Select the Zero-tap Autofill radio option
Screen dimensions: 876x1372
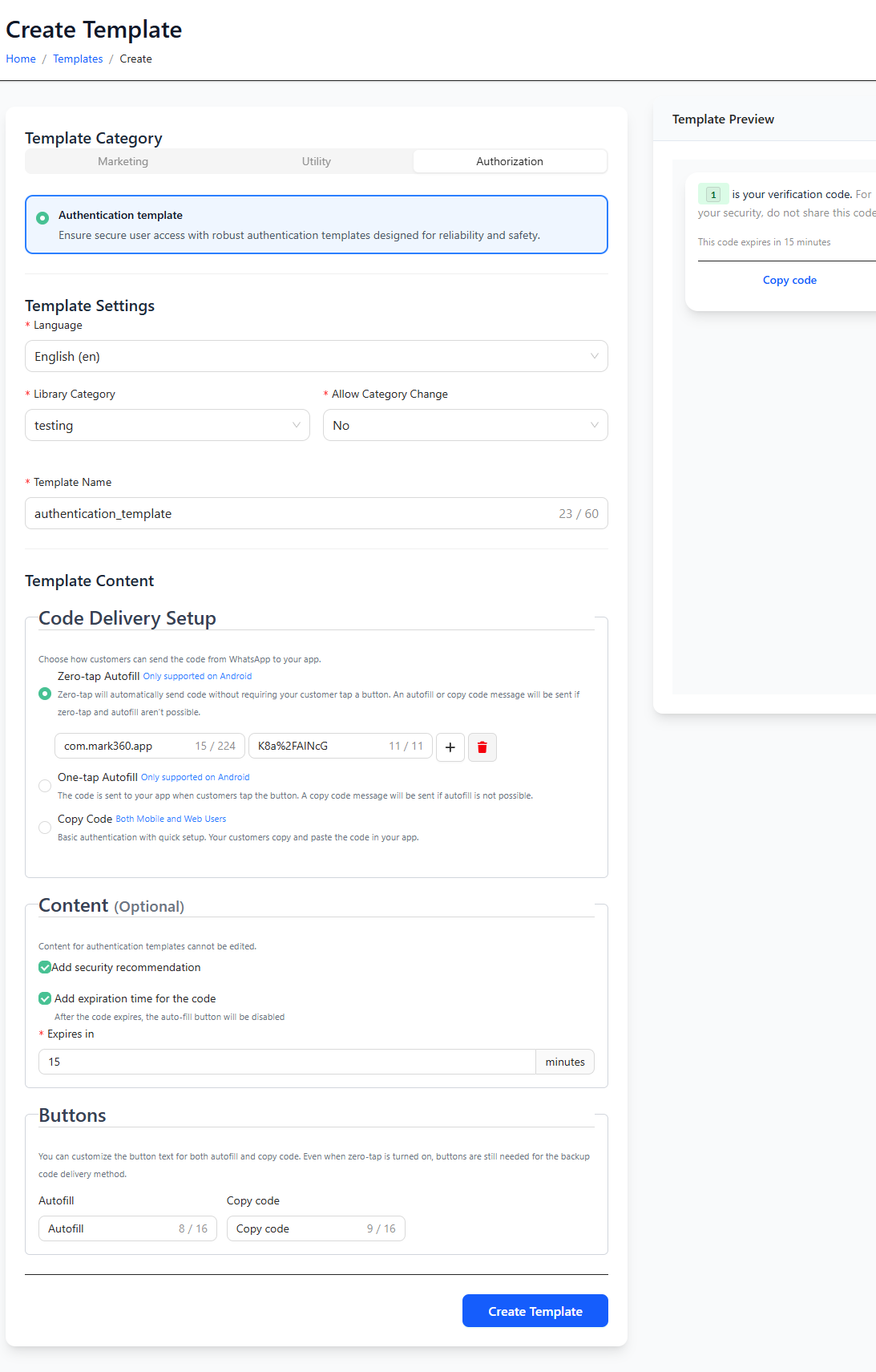coord(45,694)
